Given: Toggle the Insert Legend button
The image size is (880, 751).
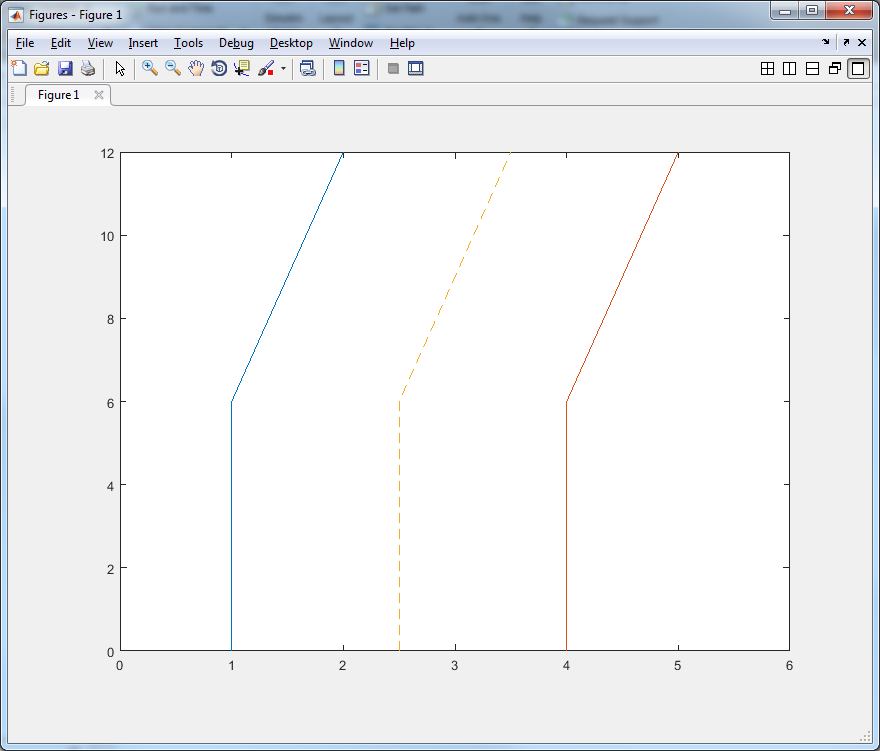Looking at the screenshot, I should pos(362,69).
